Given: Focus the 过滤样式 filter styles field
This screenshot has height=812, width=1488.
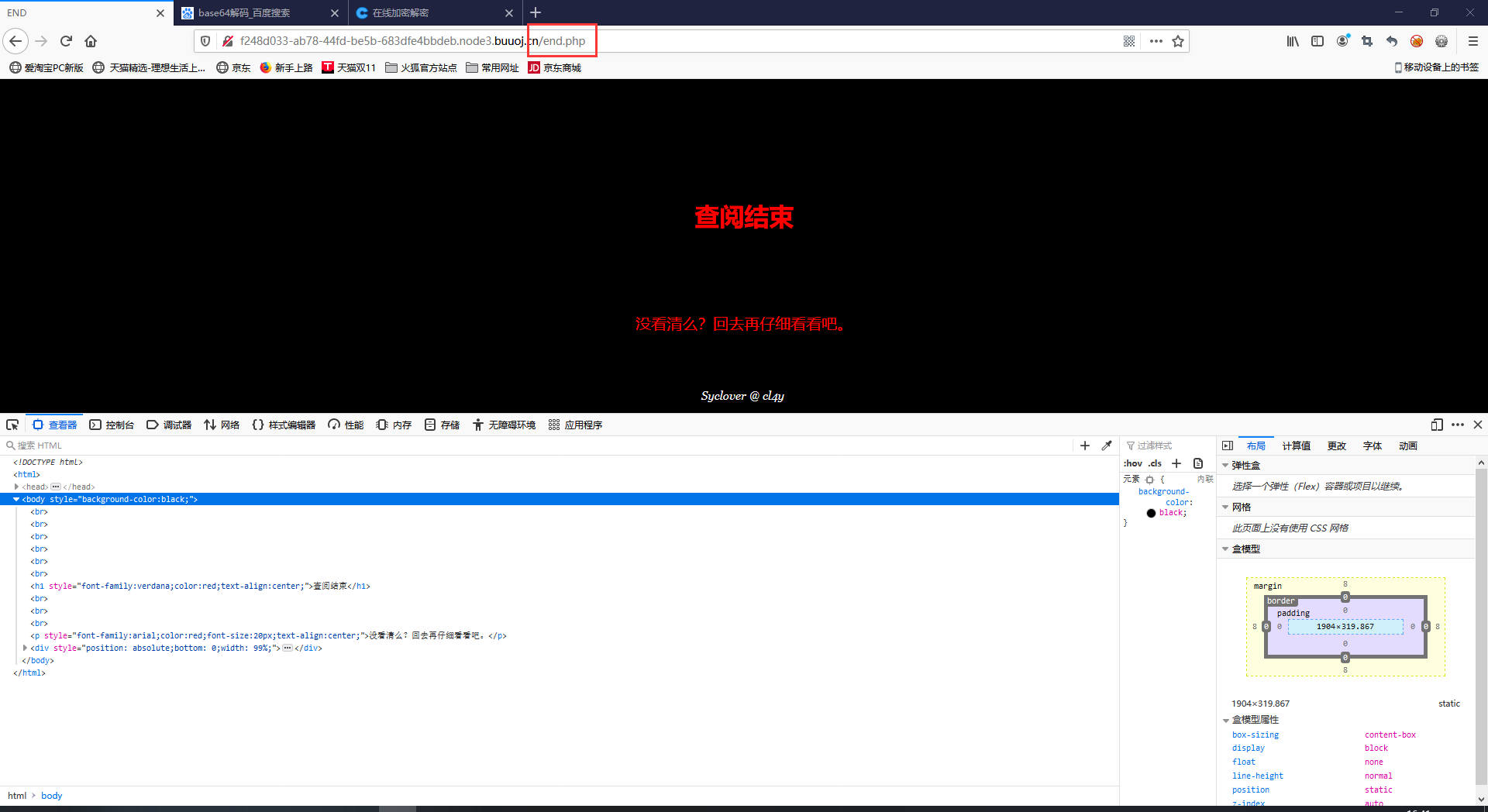Looking at the screenshot, I should click(1169, 446).
